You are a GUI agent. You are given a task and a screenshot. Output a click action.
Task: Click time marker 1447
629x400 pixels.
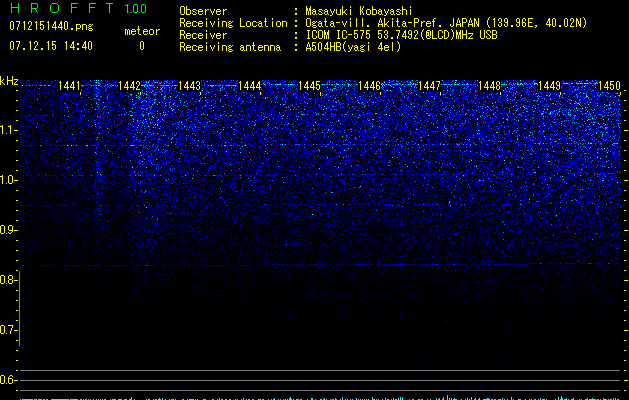click(x=429, y=86)
